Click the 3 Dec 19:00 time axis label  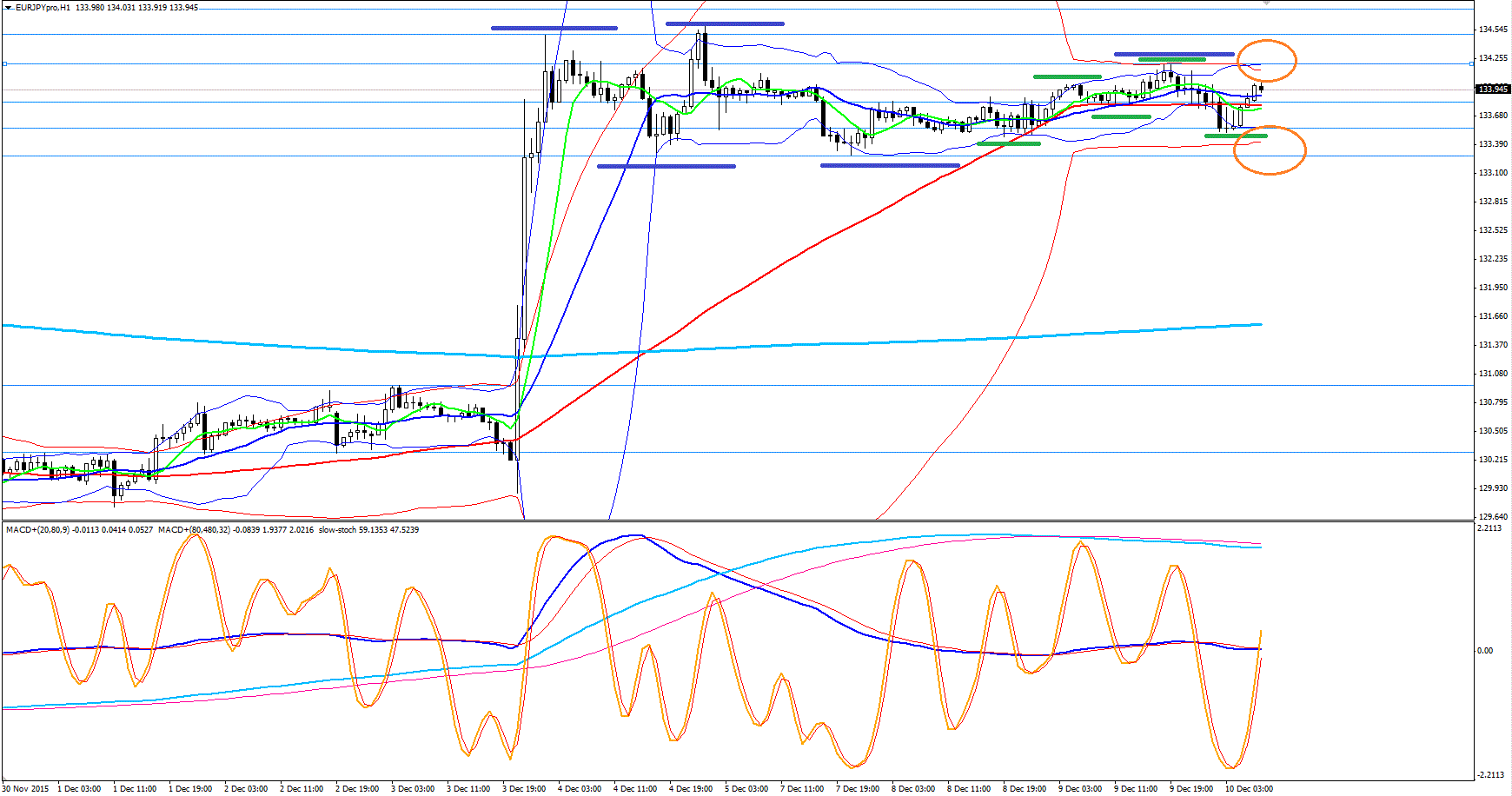[525, 789]
